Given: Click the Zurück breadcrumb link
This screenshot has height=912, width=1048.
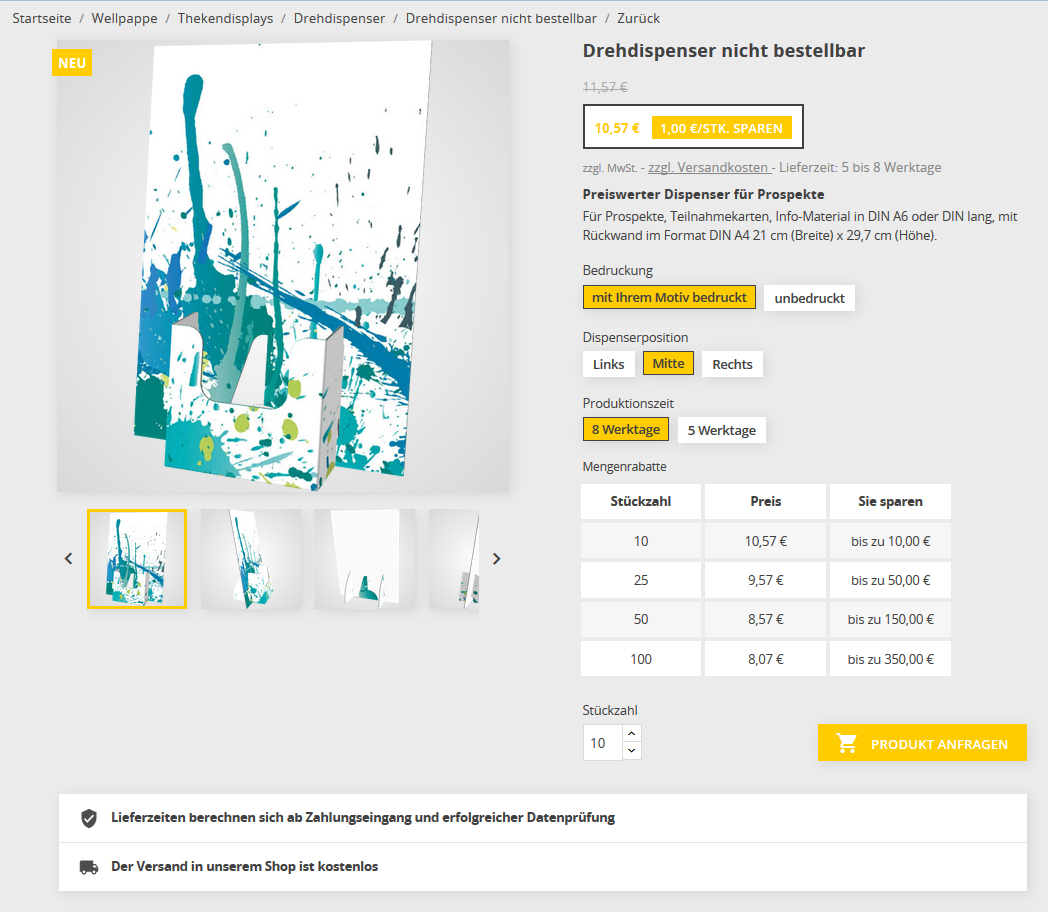Looking at the screenshot, I should (638, 19).
